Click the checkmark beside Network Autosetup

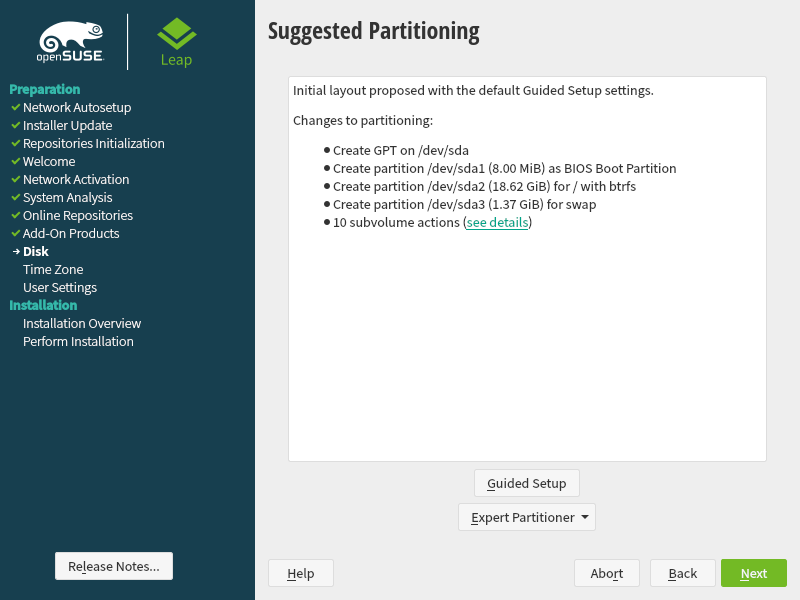15,107
